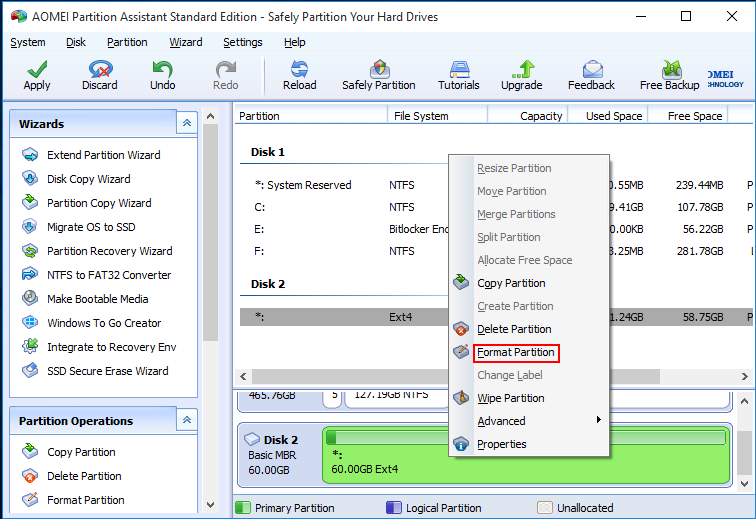Launch Extend Partition Wizard
756x519 pixels.
pyautogui.click(x=103, y=155)
